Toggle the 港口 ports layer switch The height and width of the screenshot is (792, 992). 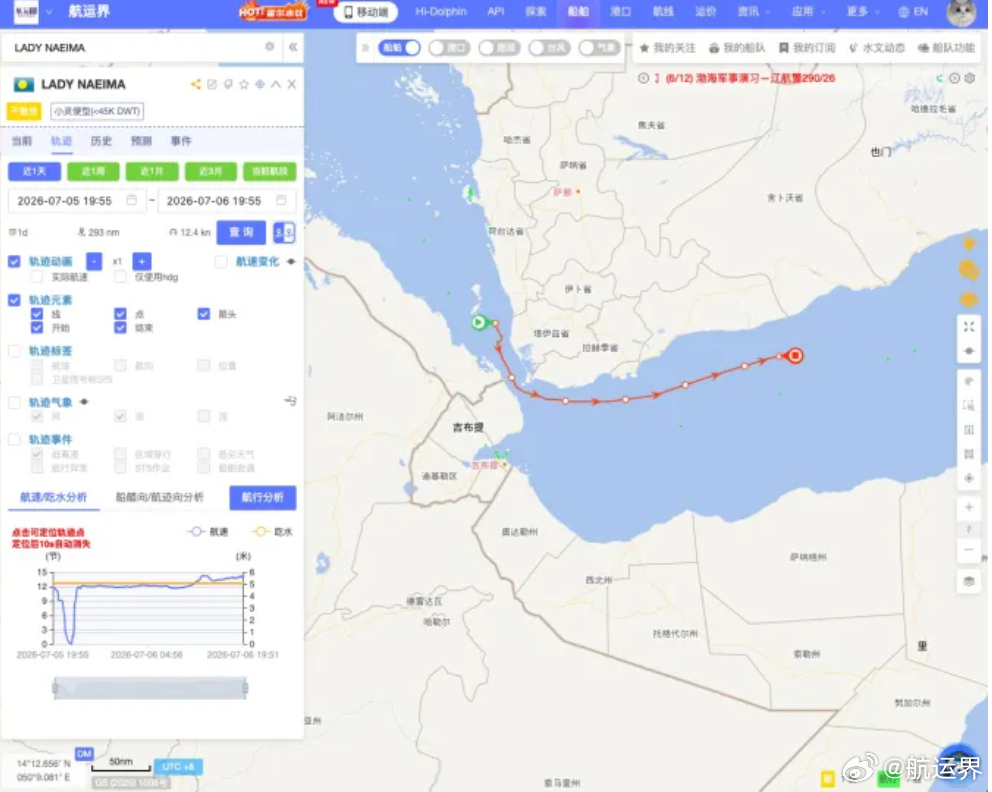[x=449, y=47]
